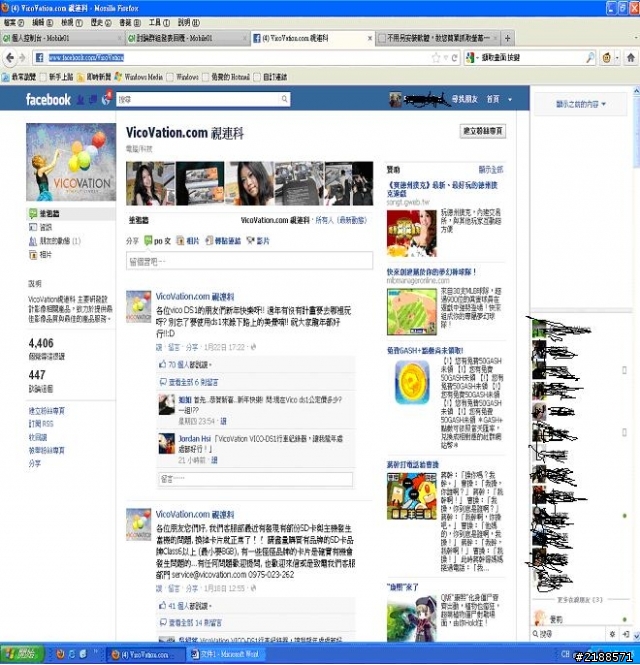Reload the page with the refresh icon
640x665 pixels.
click(455, 58)
